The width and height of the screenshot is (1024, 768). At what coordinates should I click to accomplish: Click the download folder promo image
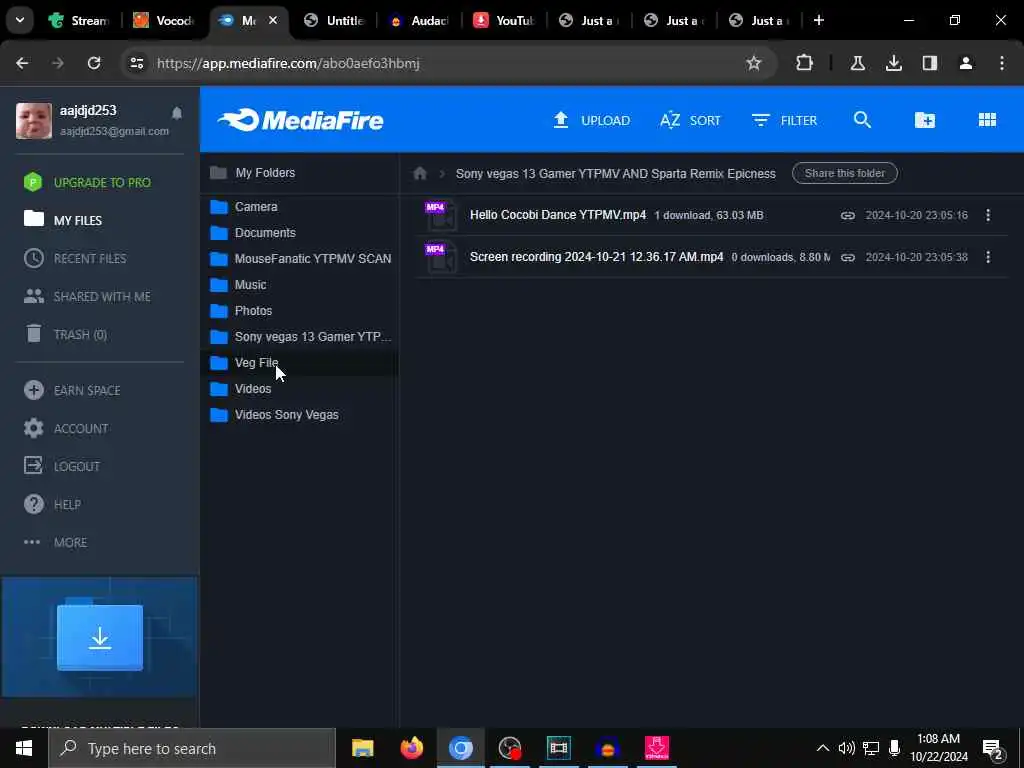point(99,637)
